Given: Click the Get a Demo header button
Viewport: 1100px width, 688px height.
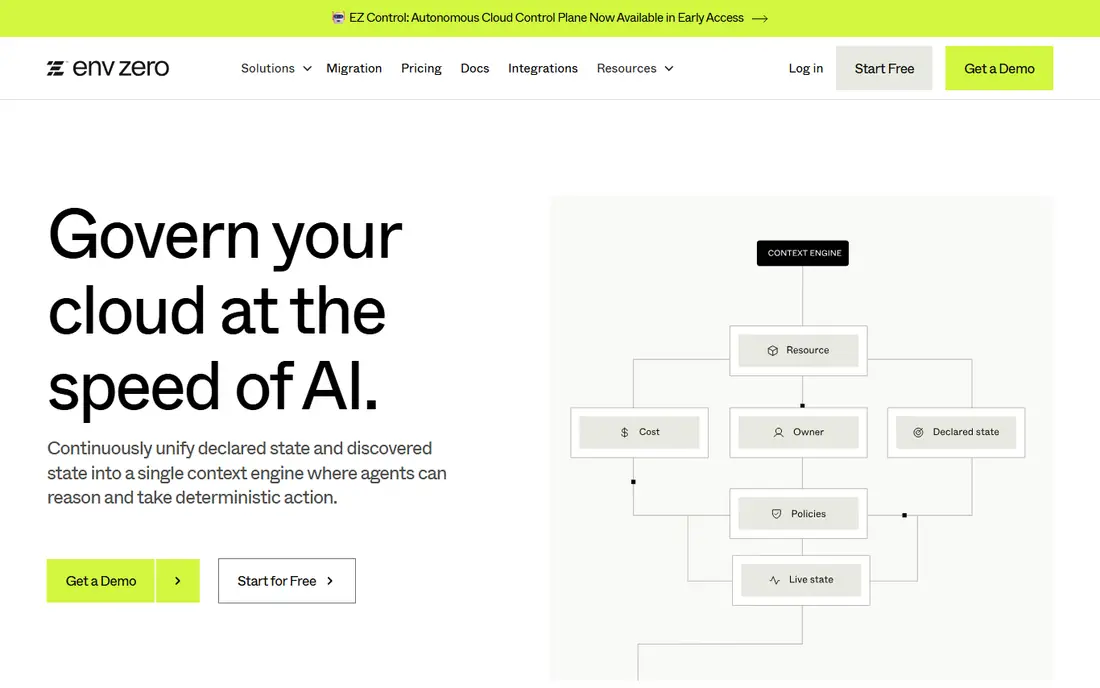Looking at the screenshot, I should (x=999, y=68).
